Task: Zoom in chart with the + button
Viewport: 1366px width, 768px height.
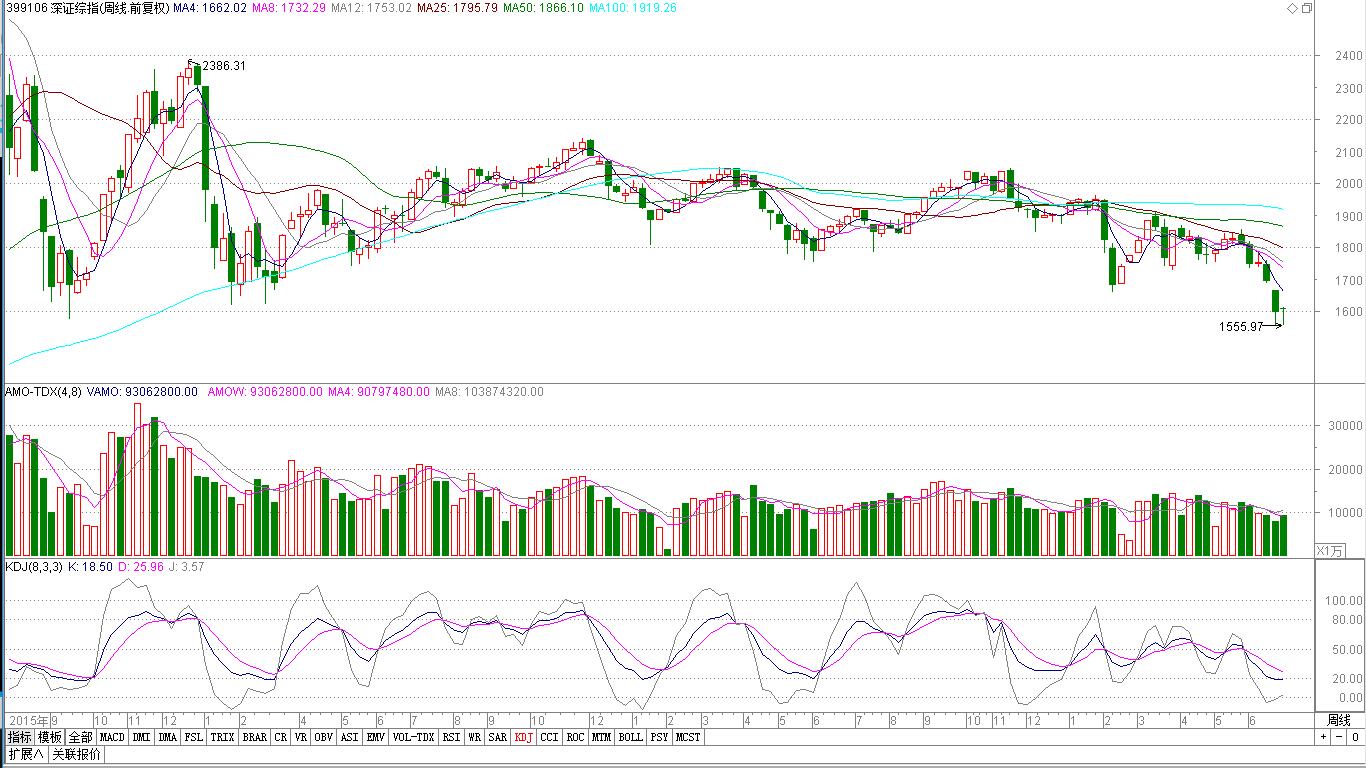Action: point(1323,737)
